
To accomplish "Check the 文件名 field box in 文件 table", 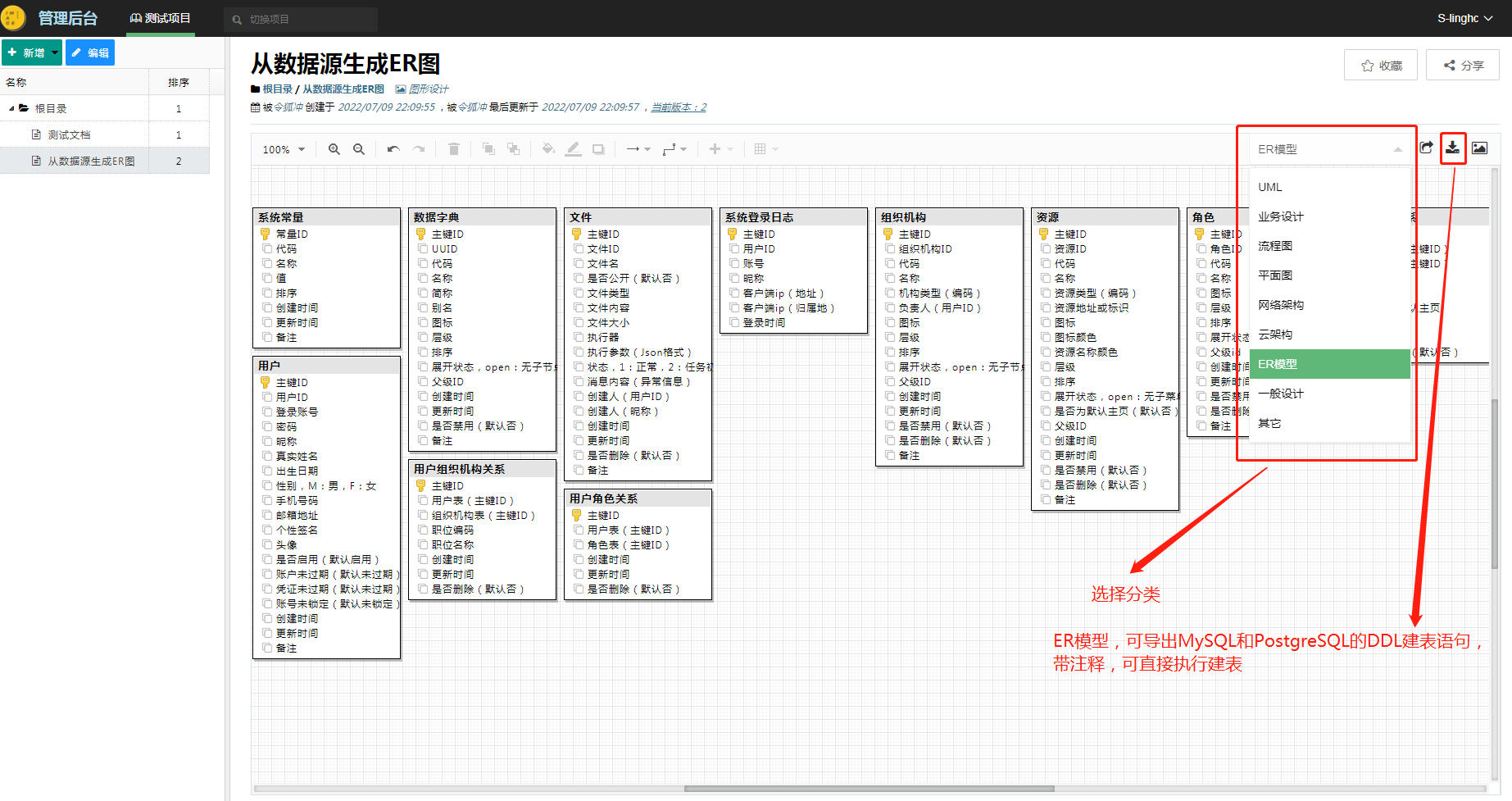I will tap(579, 263).
